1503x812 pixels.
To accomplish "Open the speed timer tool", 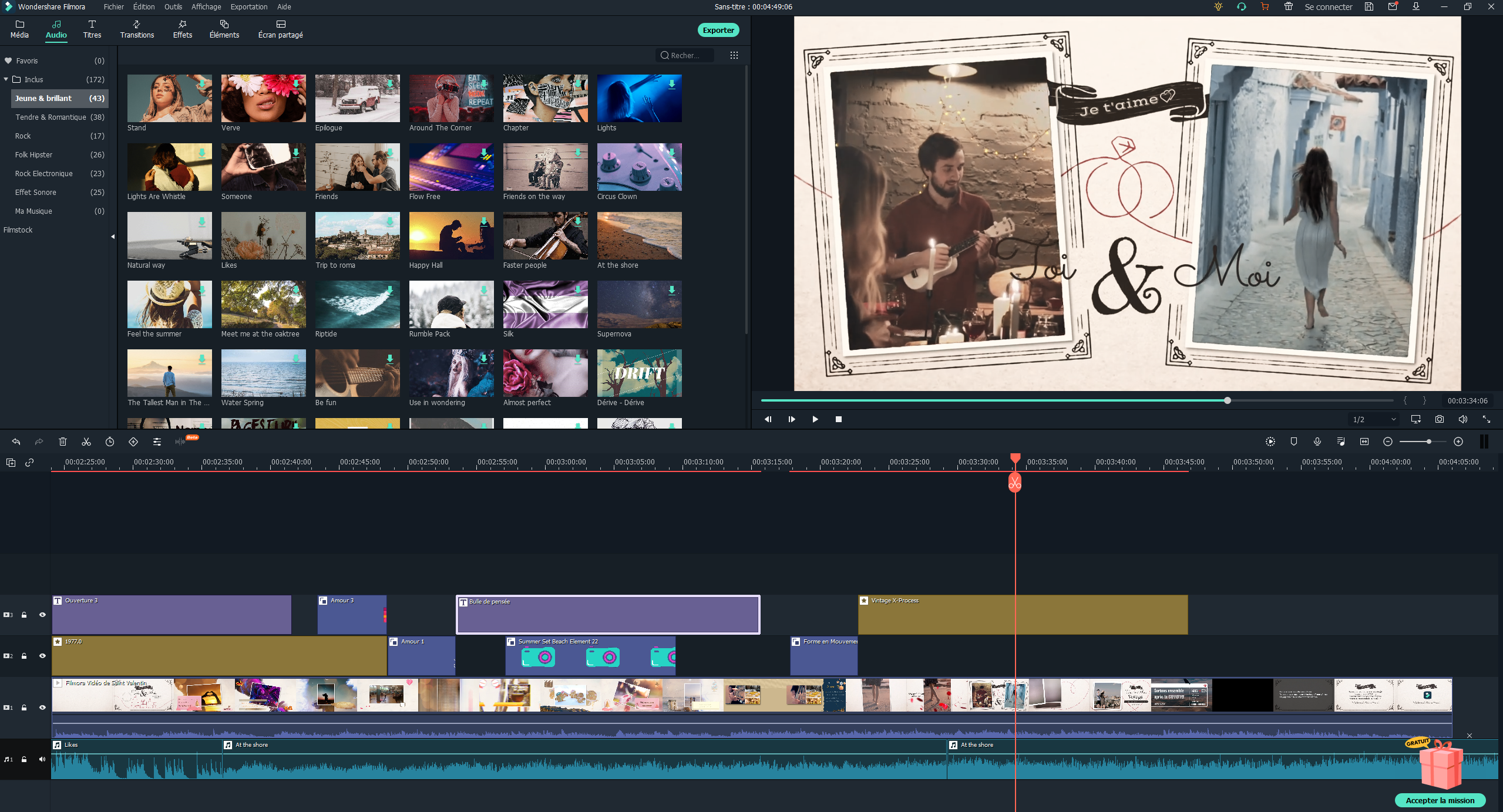I will pyautogui.click(x=110, y=442).
